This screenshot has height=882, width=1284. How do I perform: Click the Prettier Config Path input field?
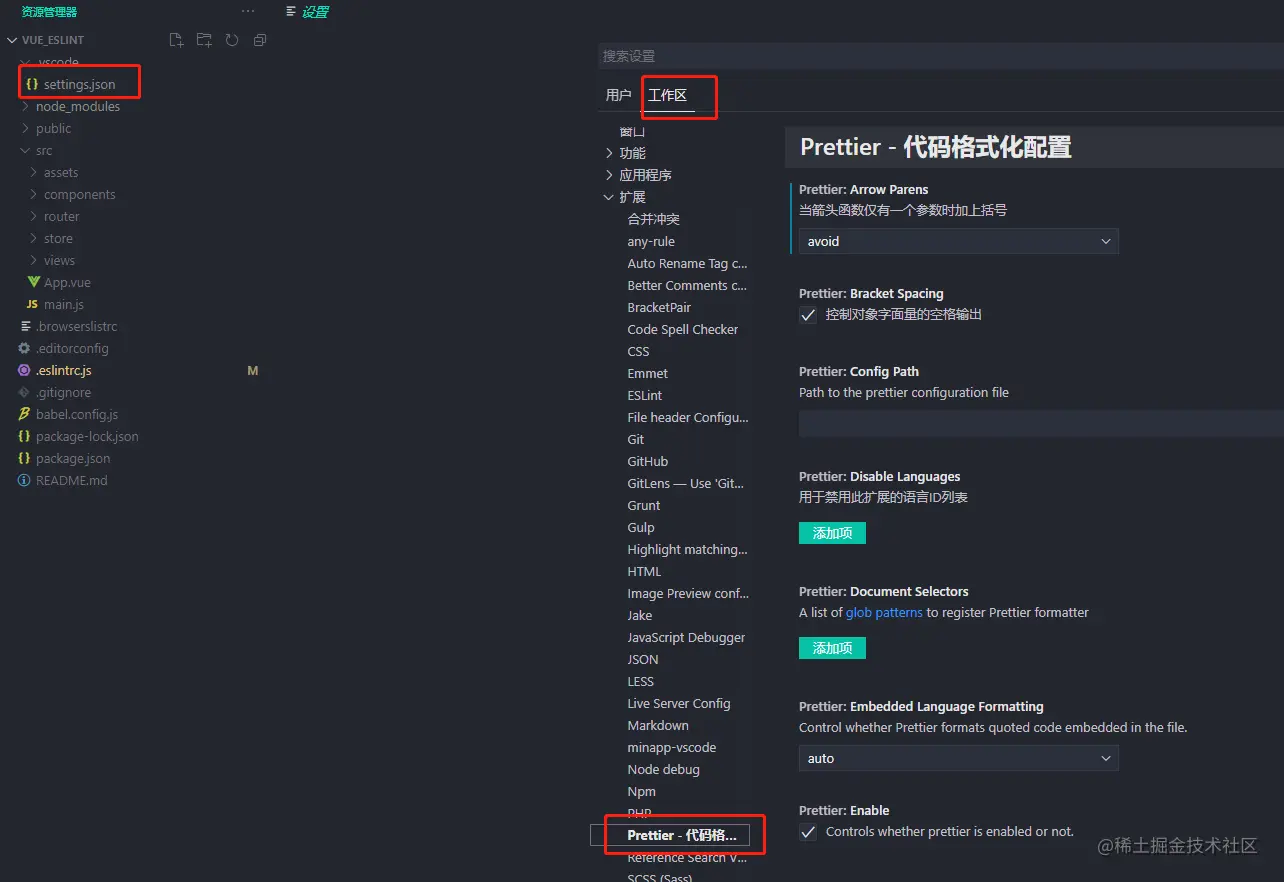point(1041,423)
